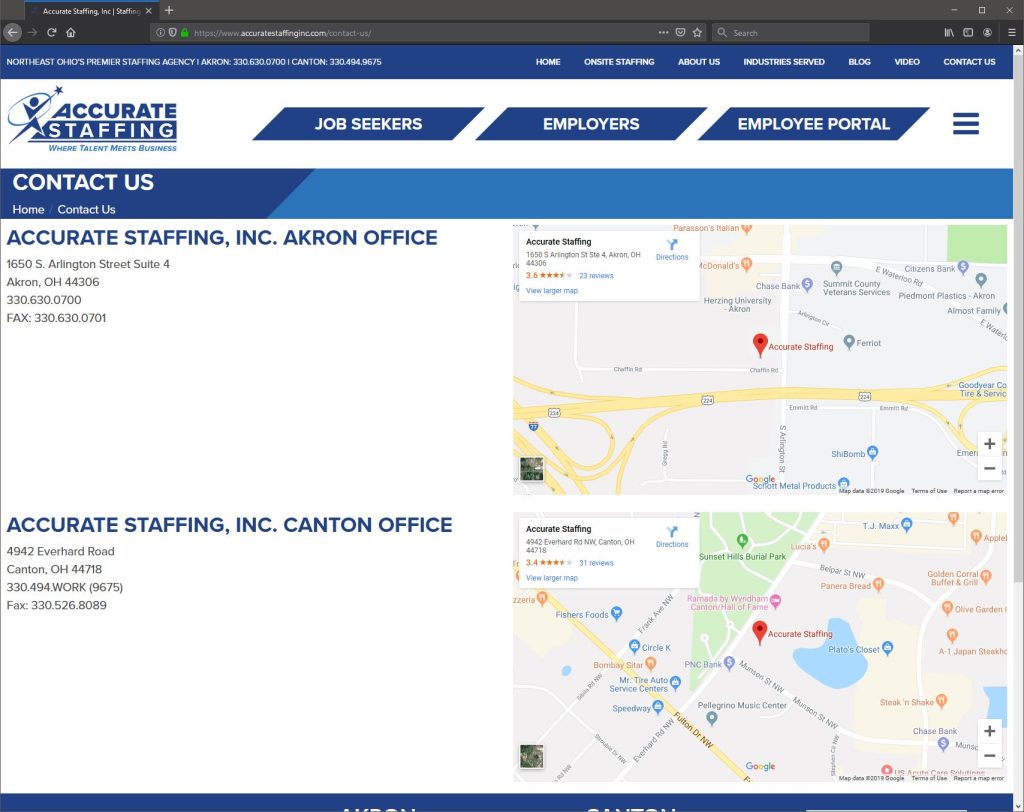The image size is (1024, 812).
Task: Click the EMPLOYERS button
Action: coord(591,124)
